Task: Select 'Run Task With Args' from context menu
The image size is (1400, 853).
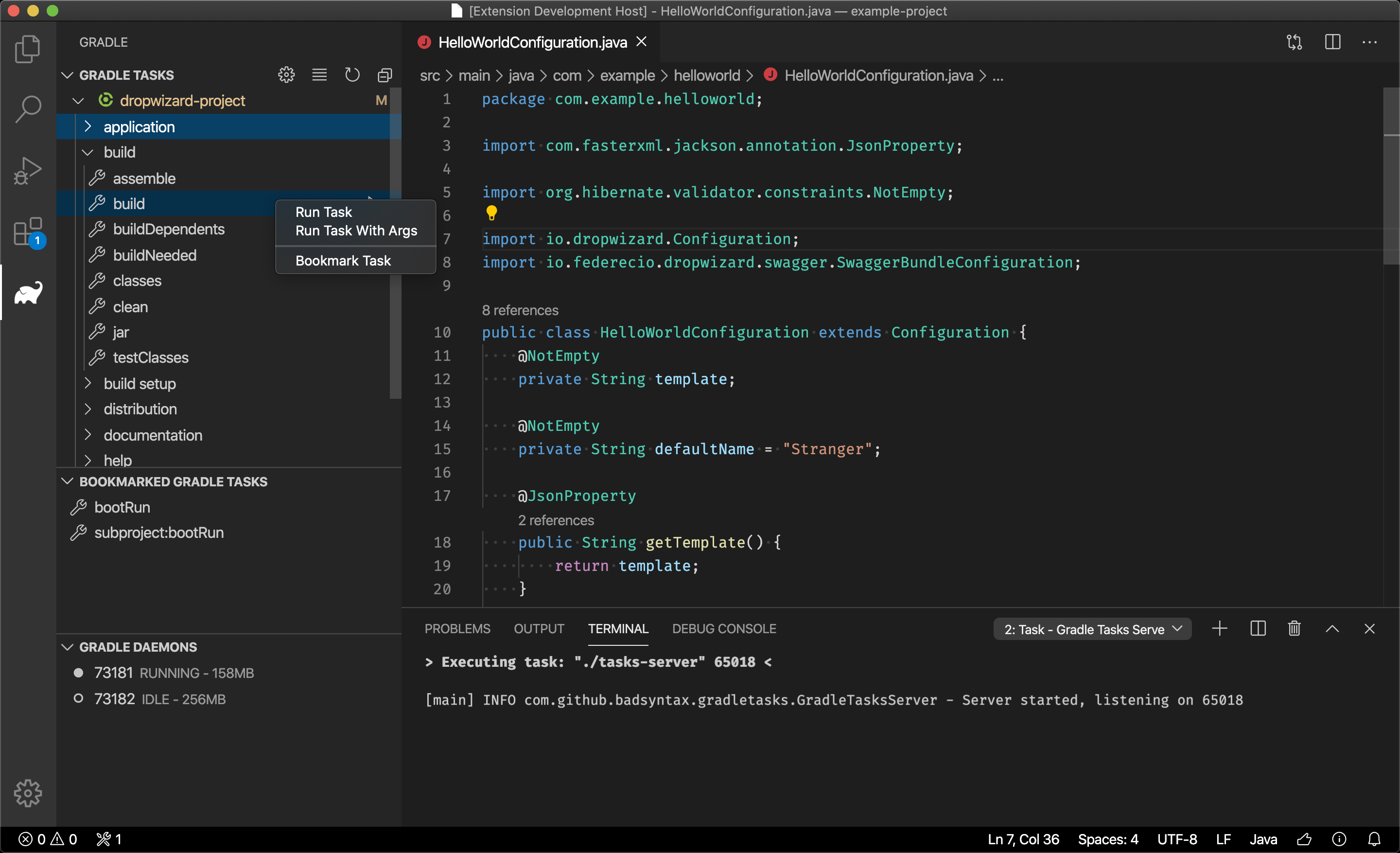Action: pyautogui.click(x=356, y=231)
